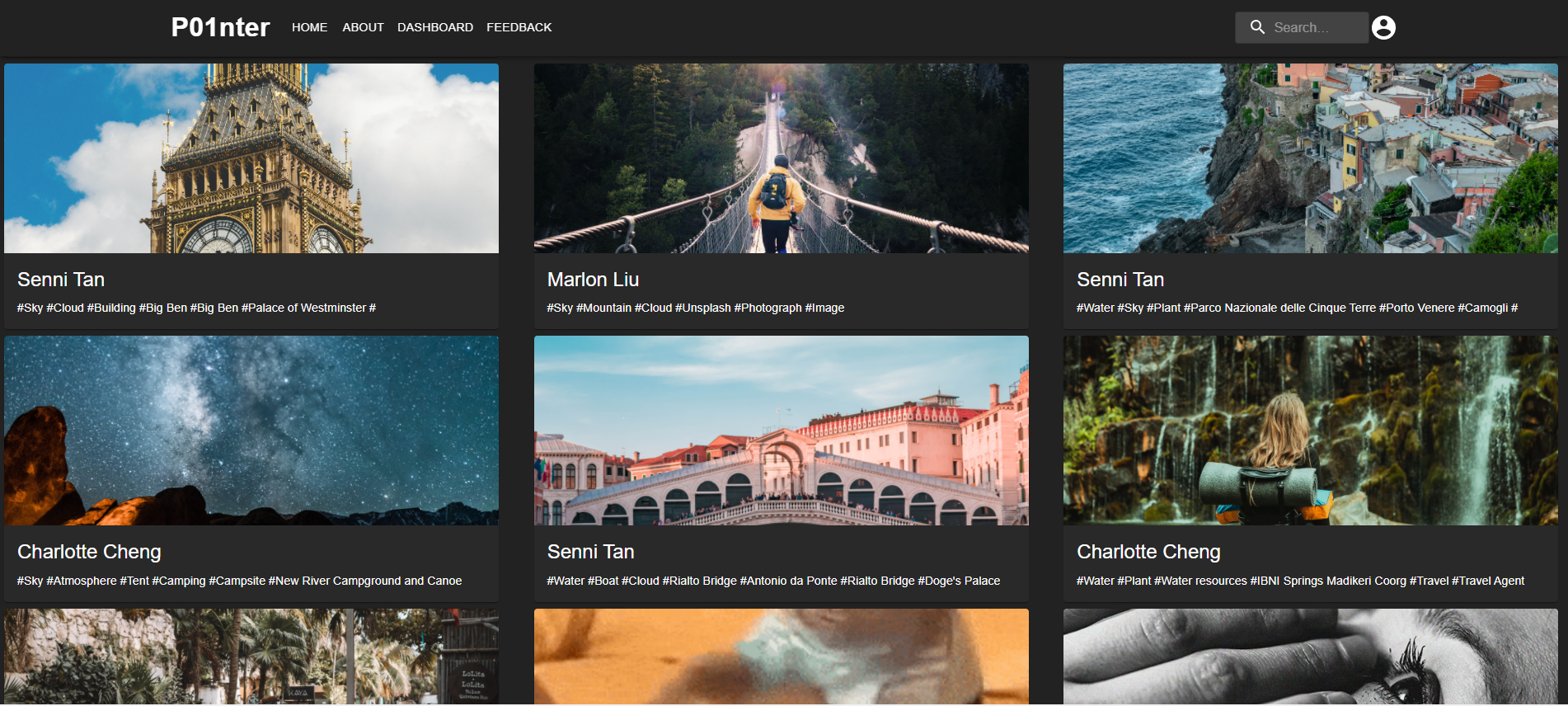Click the #Tent tag
Screen dimensions: 1568x706
pyautogui.click(x=134, y=581)
